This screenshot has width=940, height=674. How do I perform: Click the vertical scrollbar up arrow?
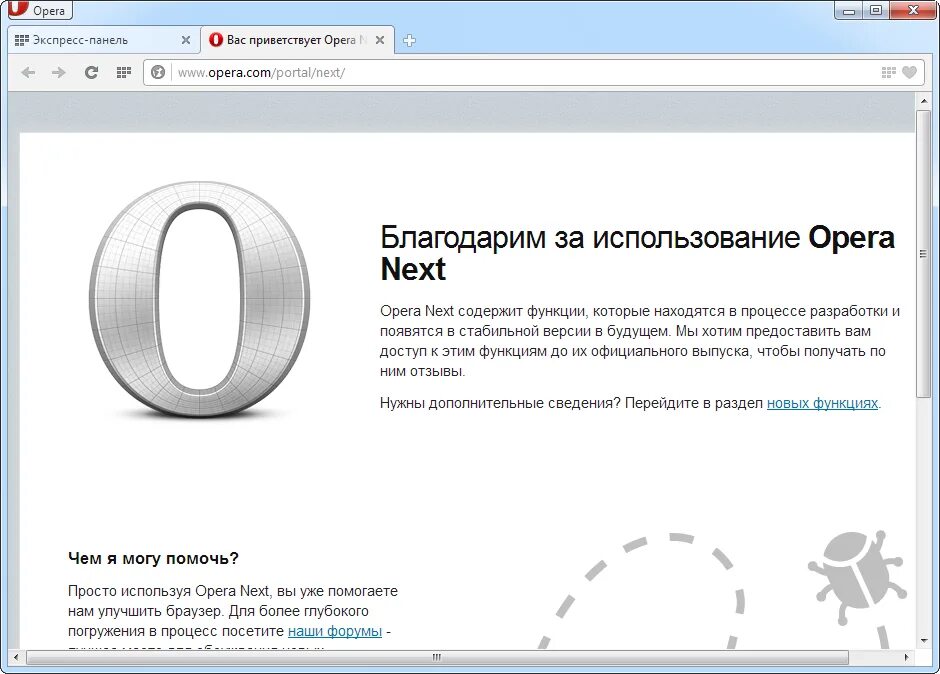tap(924, 101)
